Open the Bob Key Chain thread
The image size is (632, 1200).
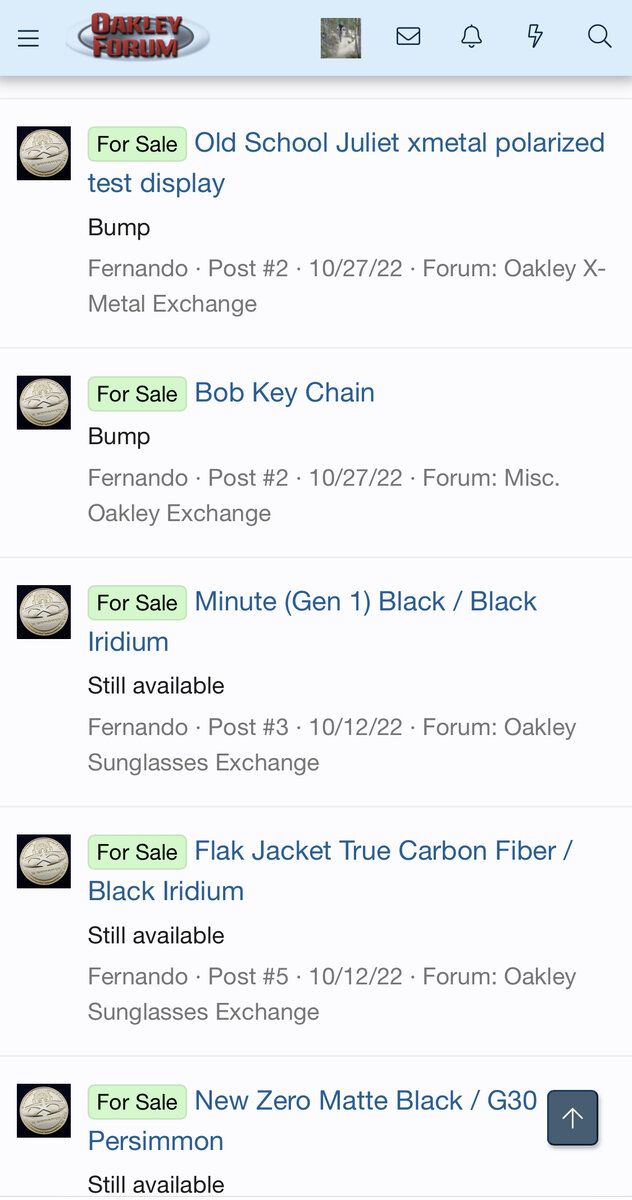(x=284, y=393)
